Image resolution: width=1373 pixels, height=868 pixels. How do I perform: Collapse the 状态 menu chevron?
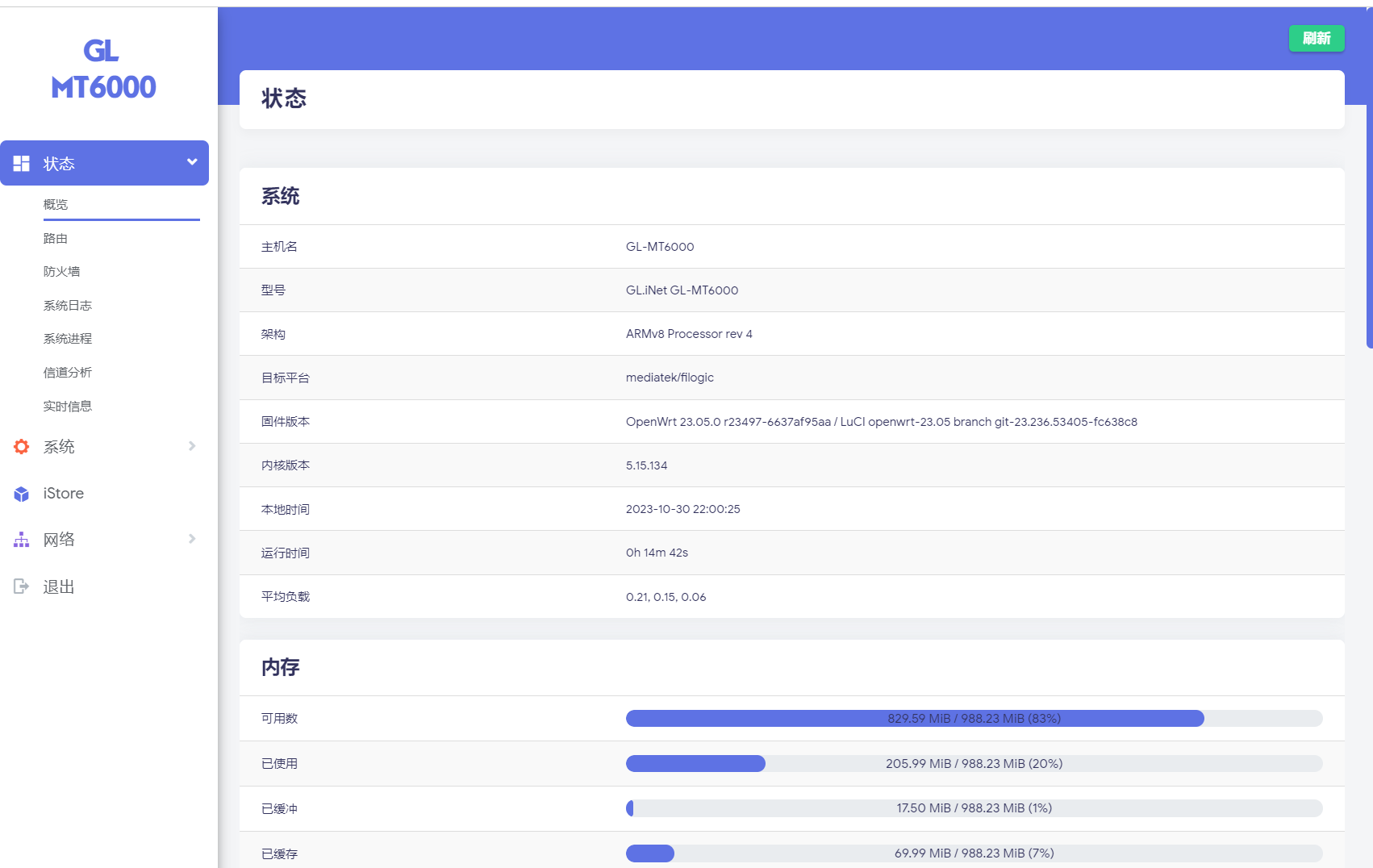click(x=192, y=162)
